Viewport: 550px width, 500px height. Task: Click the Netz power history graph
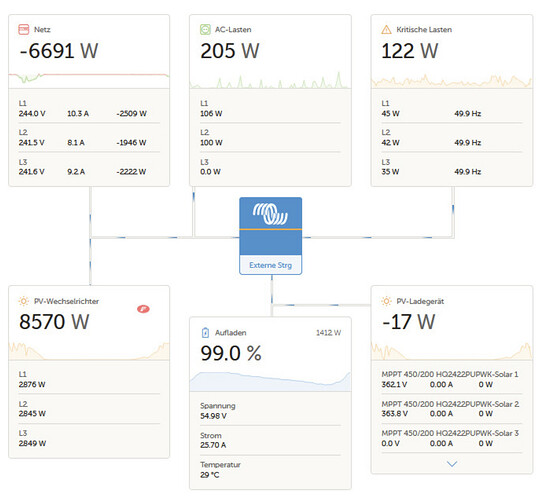(x=89, y=79)
